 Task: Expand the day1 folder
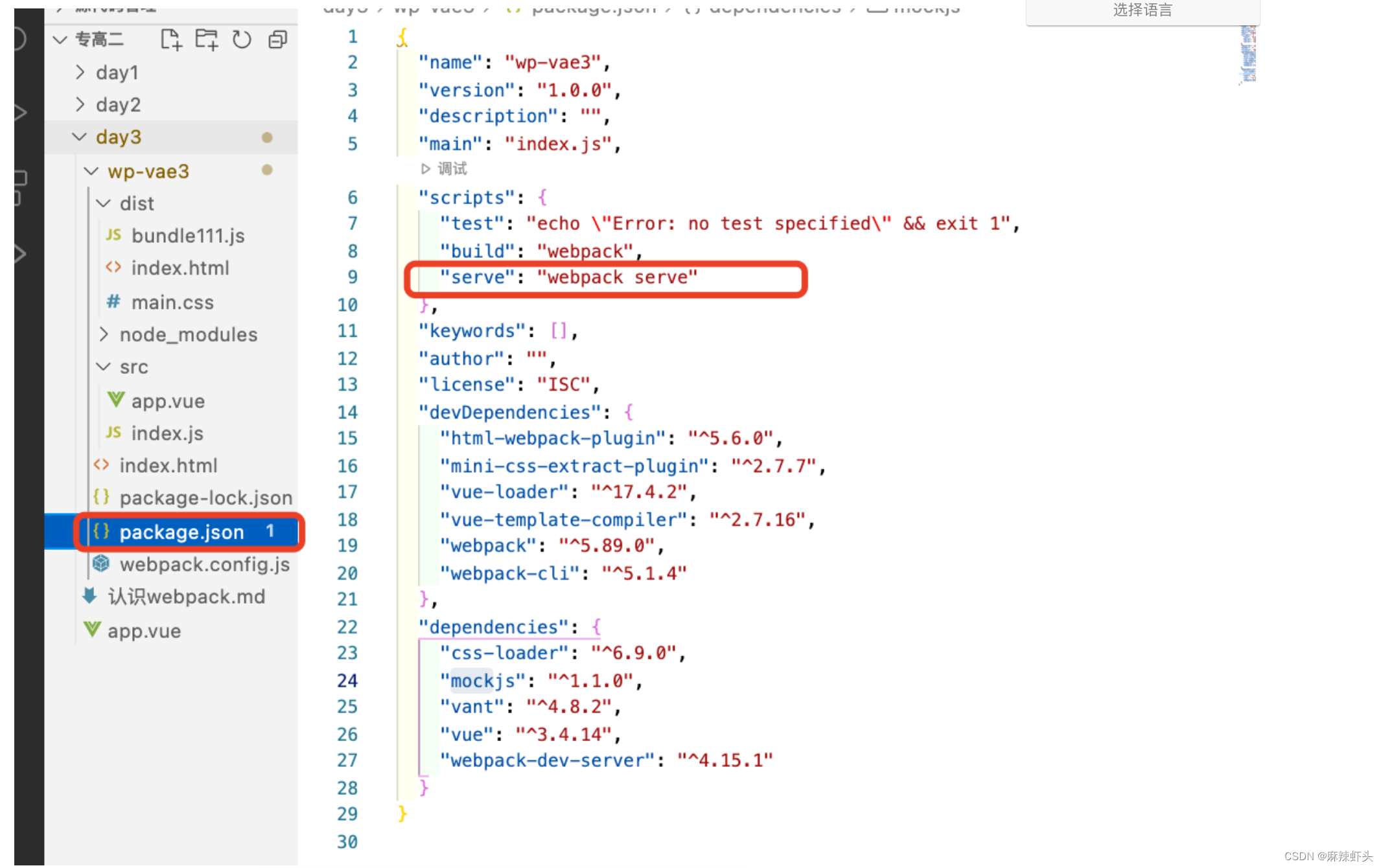pyautogui.click(x=117, y=73)
